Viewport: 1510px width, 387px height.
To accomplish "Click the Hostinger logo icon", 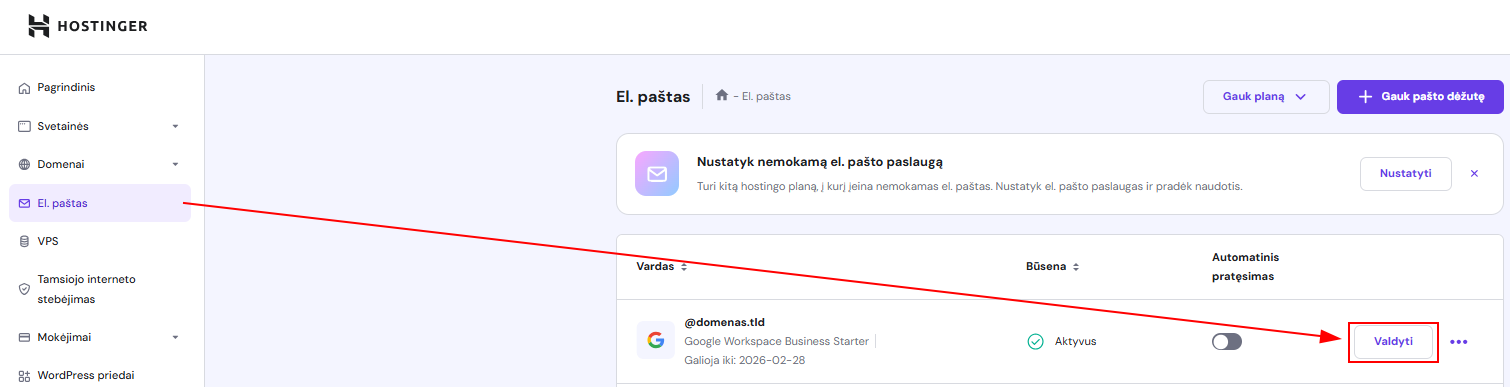I will click(x=38, y=26).
